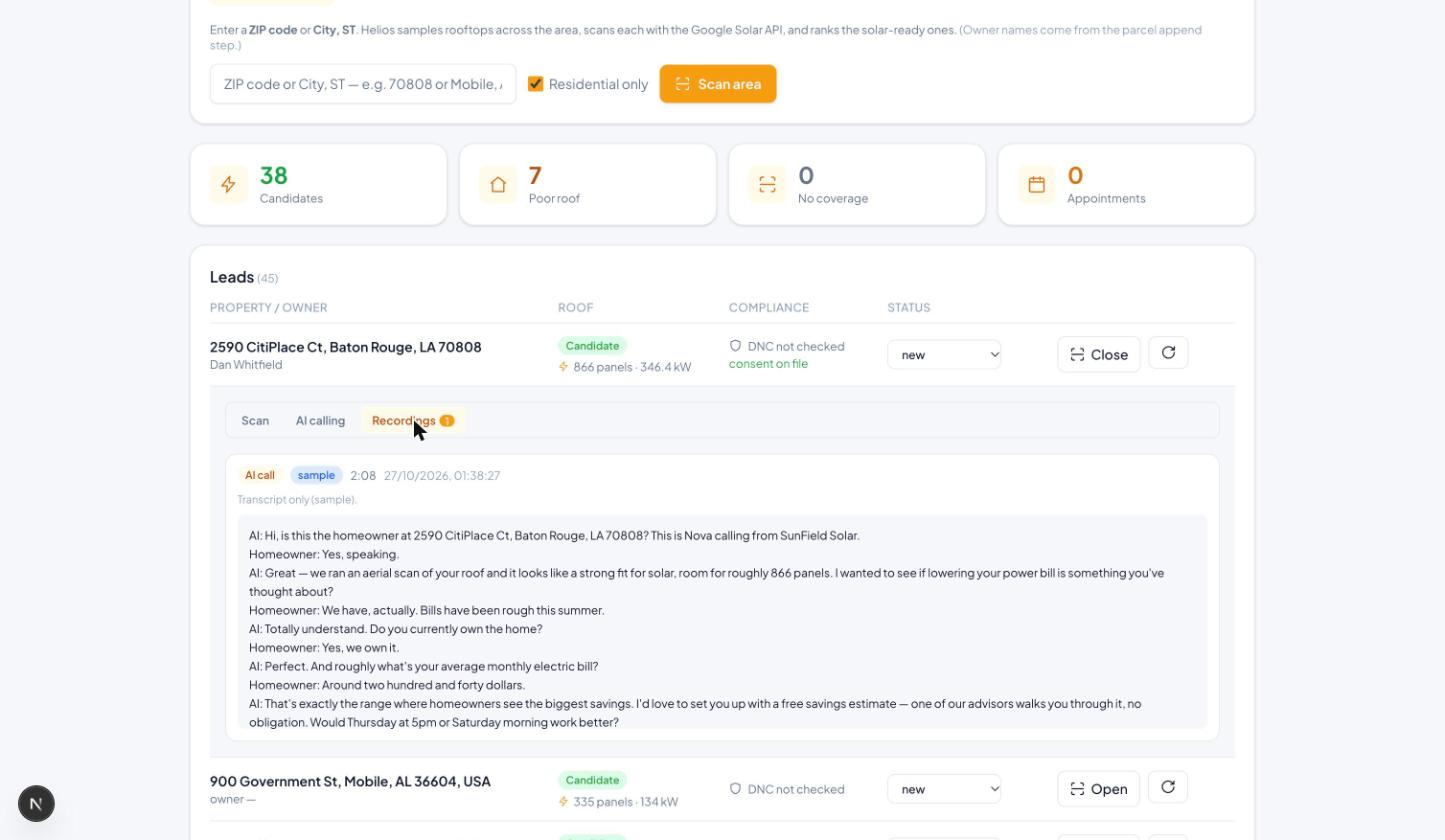Refresh the 900 Government St lead
This screenshot has height=840, width=1445.
[1168, 787]
